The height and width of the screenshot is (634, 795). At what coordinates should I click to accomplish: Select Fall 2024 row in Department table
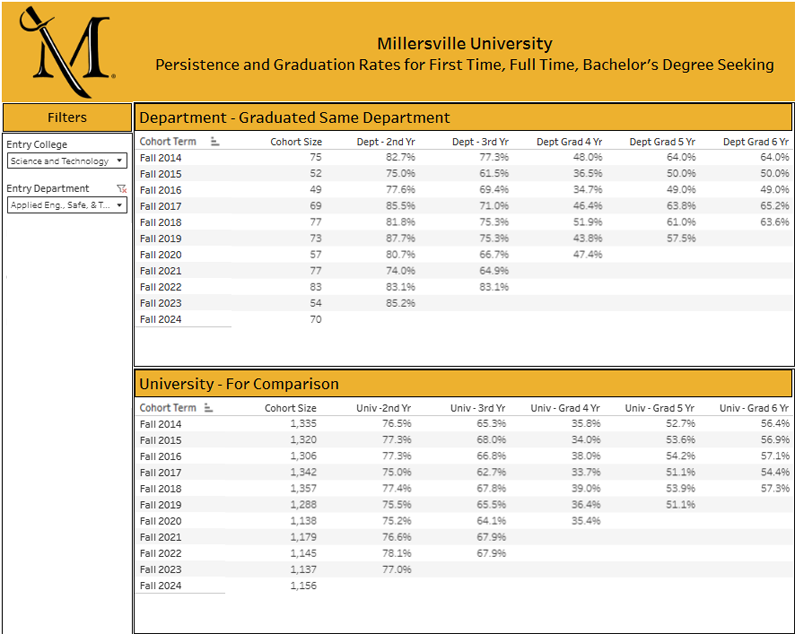pos(464,319)
